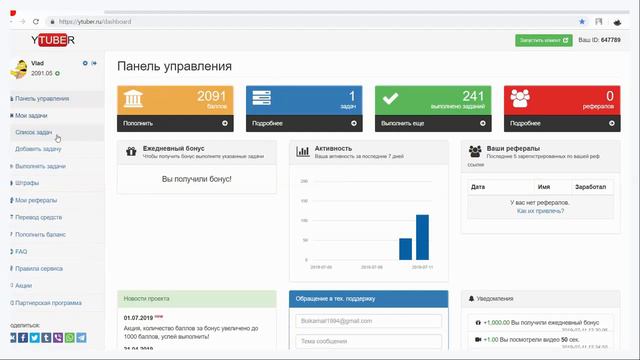This screenshot has width=640, height=360.
Task: Click the bar chart icon beside Активность
Action: pyautogui.click(x=303, y=151)
